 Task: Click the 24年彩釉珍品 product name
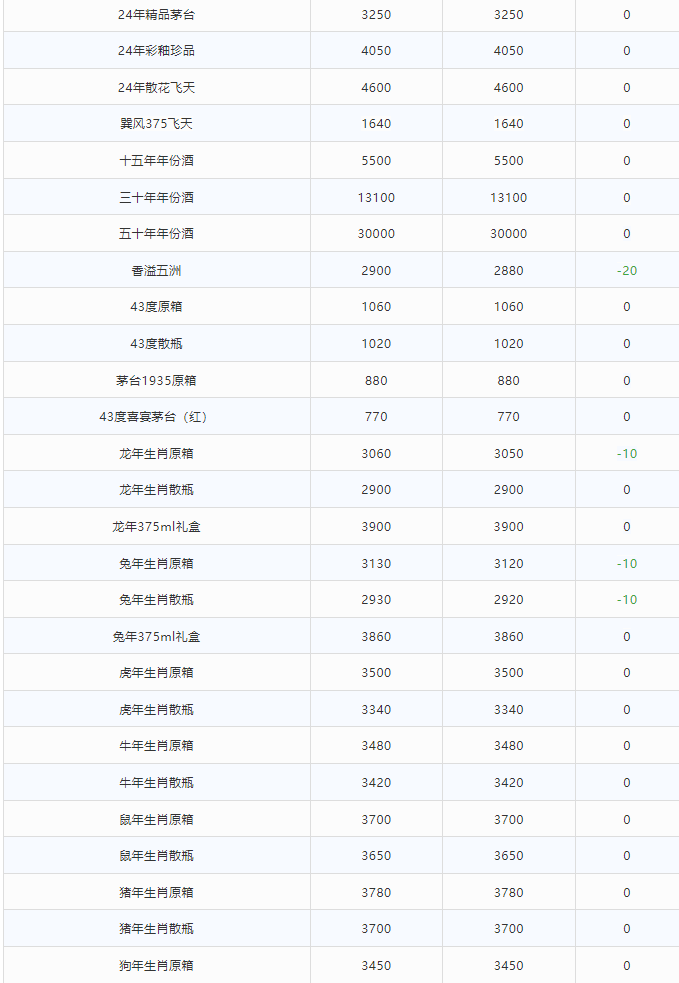[156, 51]
